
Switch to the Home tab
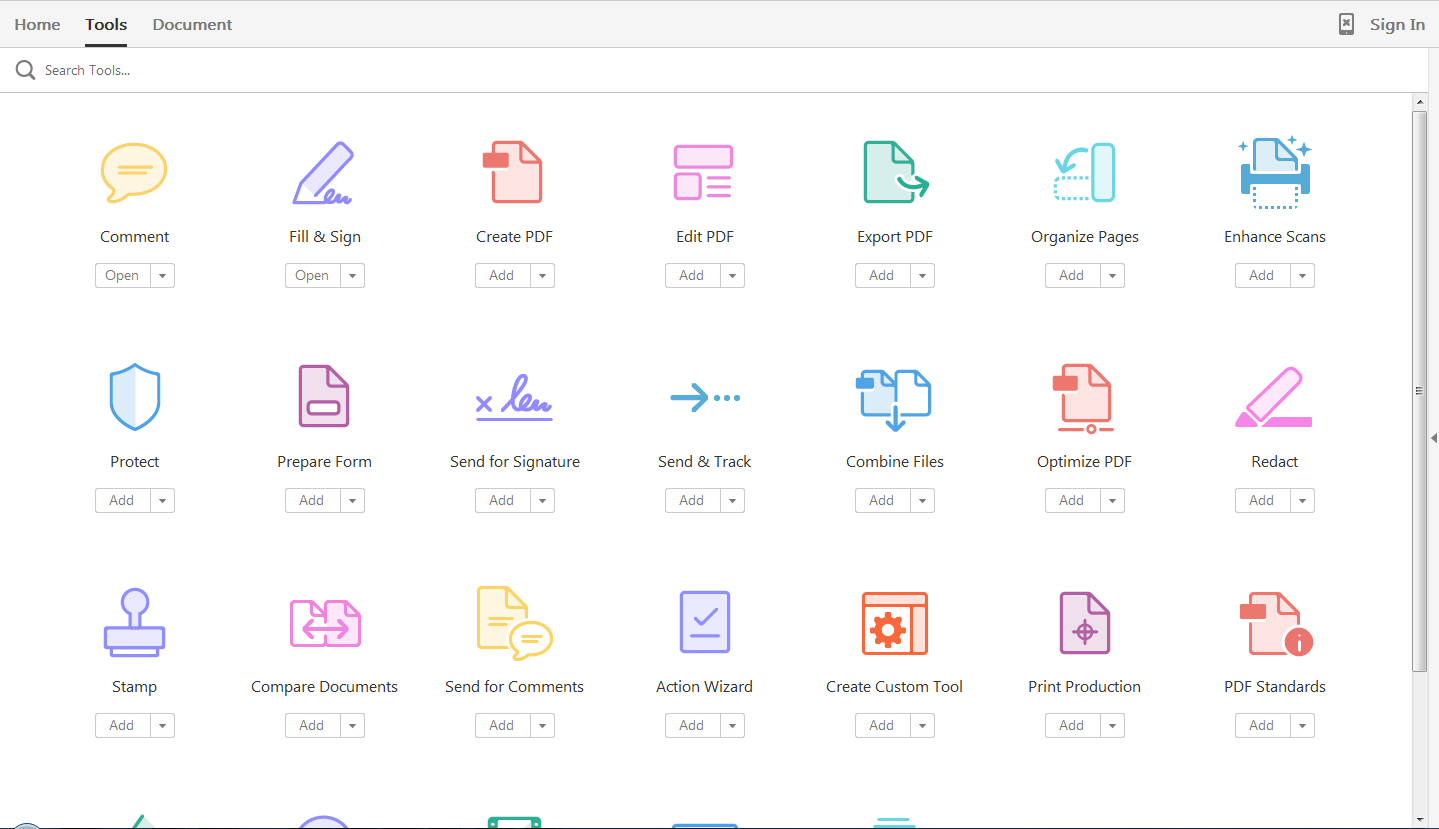coord(37,24)
